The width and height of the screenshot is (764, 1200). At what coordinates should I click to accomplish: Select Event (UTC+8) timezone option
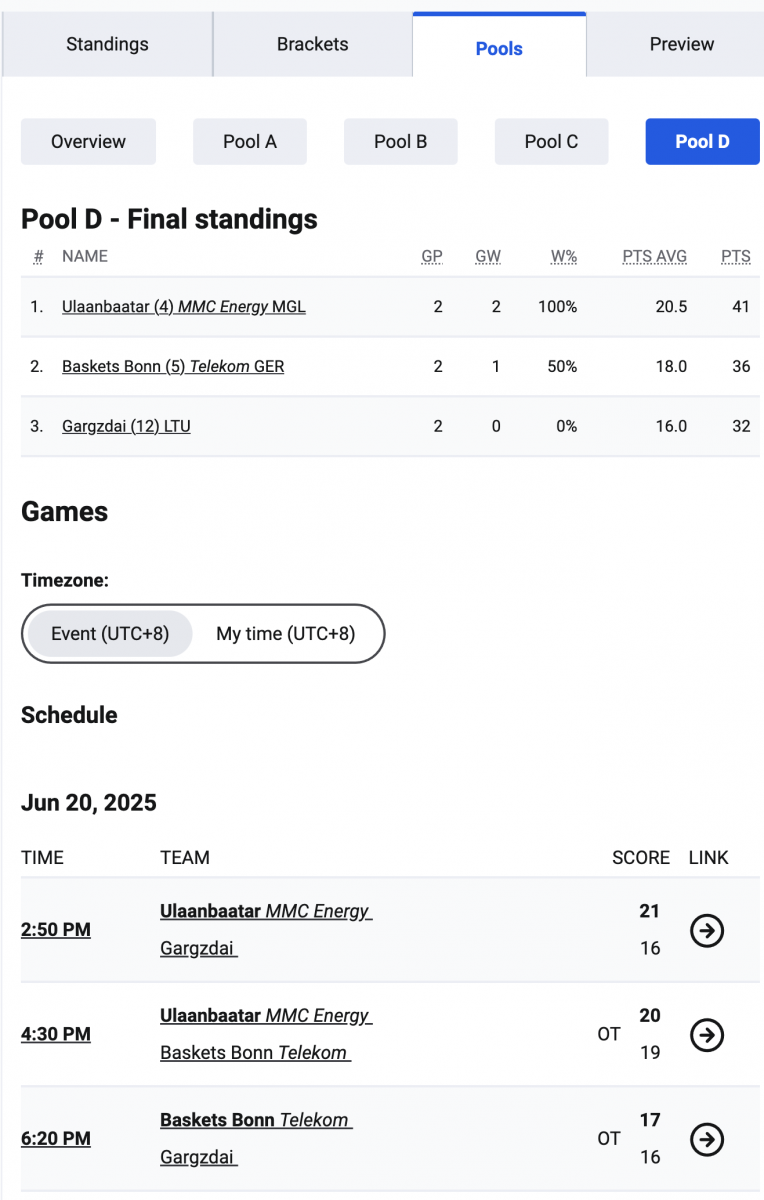click(x=110, y=634)
